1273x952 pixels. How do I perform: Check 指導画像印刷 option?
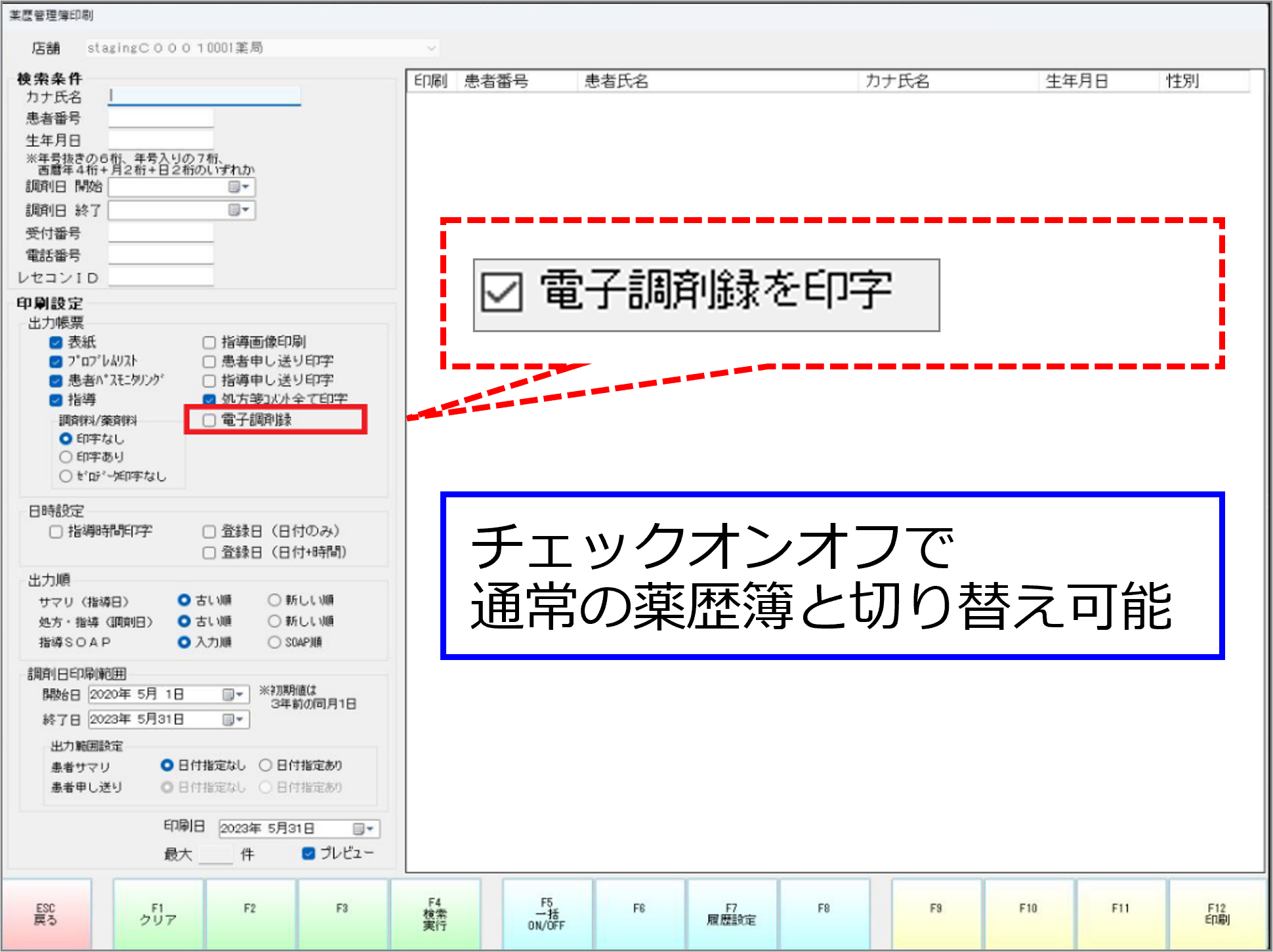[209, 342]
